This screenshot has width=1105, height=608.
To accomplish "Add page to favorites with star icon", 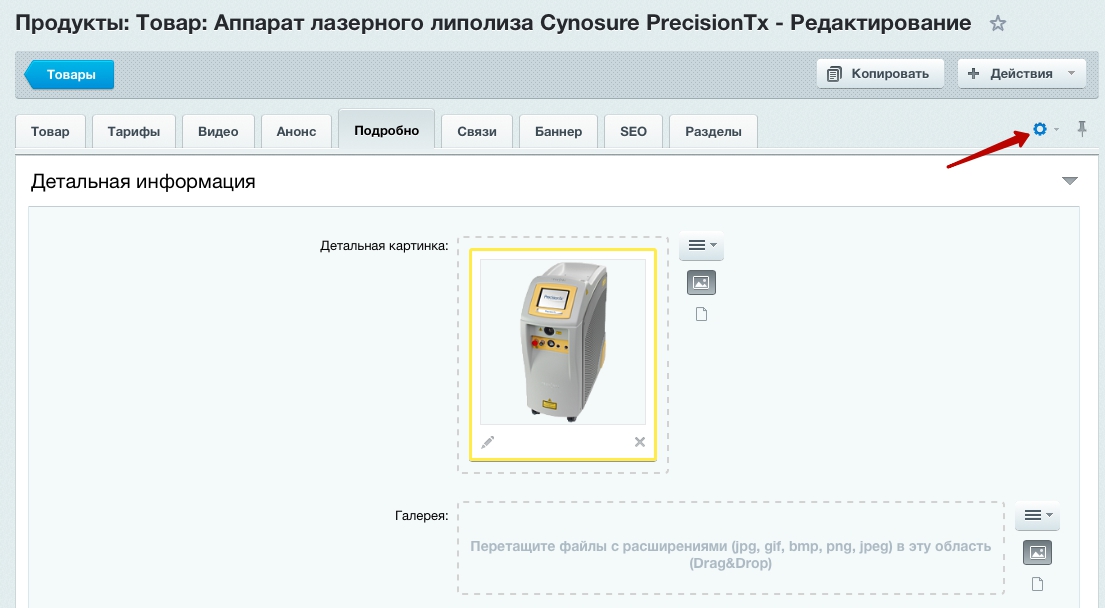I will 997,24.
